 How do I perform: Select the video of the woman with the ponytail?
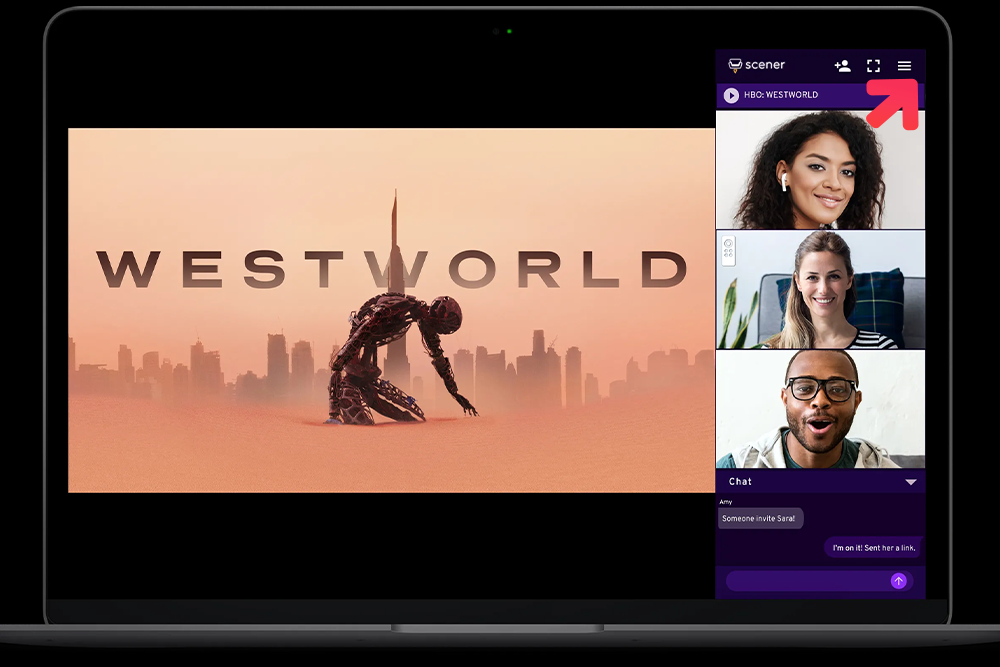click(x=820, y=290)
